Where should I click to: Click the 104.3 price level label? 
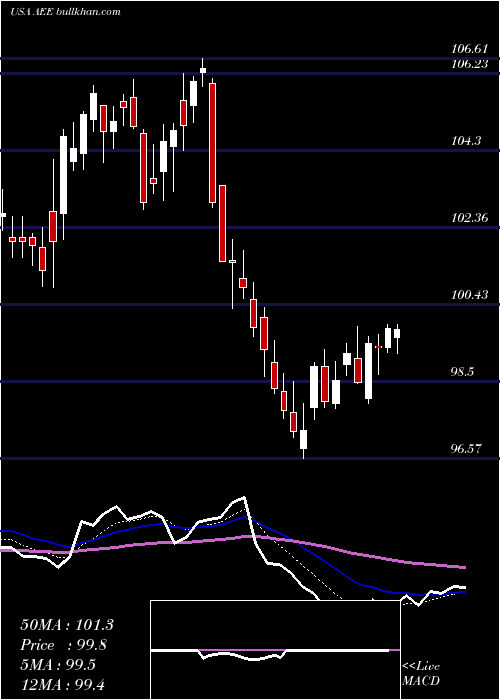(466, 141)
